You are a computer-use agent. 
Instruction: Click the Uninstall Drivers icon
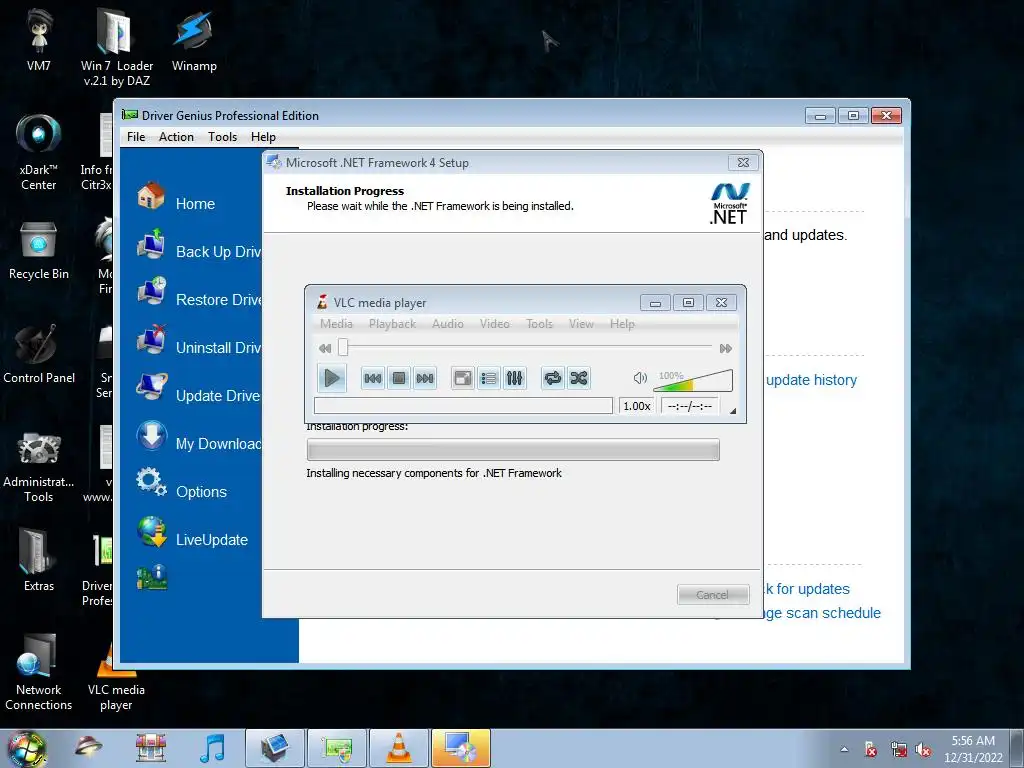click(x=152, y=340)
